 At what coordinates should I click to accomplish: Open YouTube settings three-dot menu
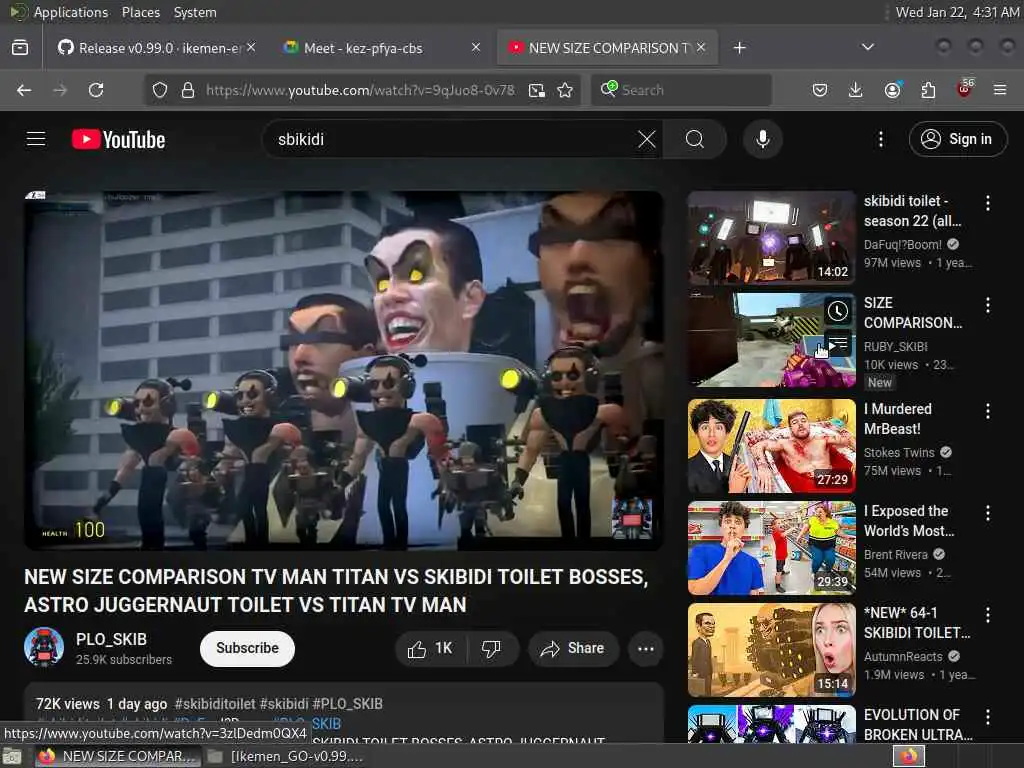880,139
